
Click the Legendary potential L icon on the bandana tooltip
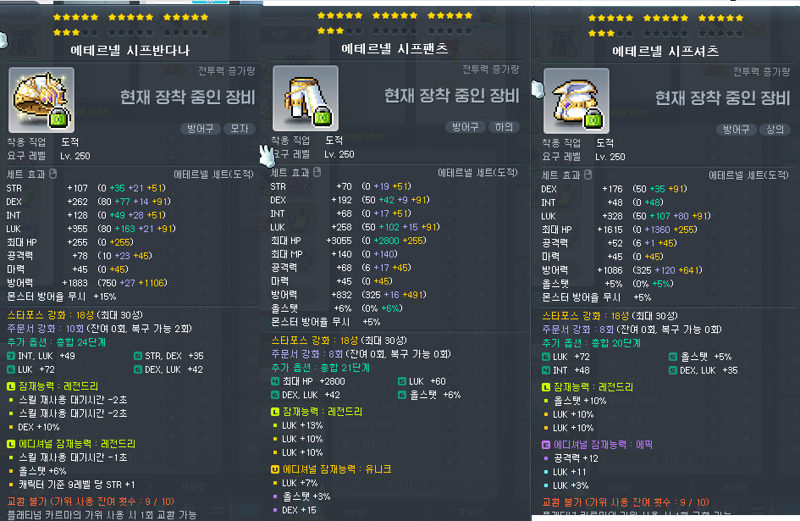(x=11, y=386)
